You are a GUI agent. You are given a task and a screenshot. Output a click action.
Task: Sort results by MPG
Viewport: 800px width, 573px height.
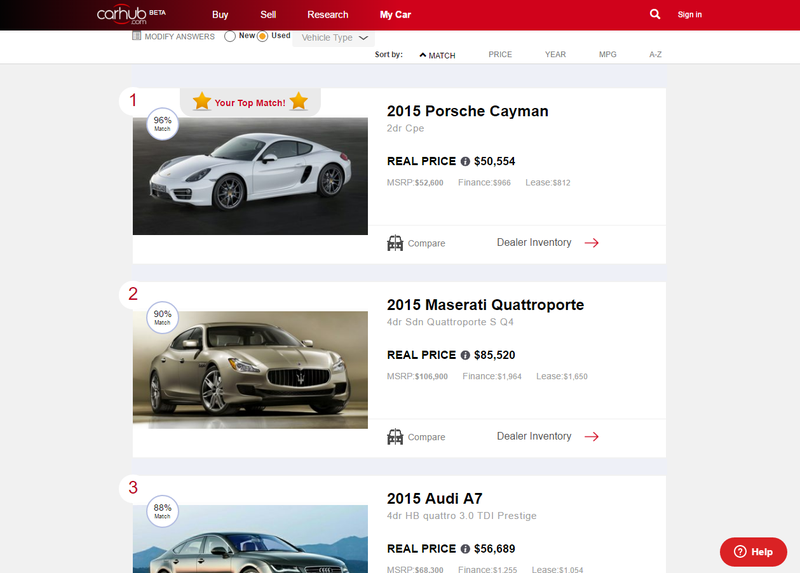[607, 54]
